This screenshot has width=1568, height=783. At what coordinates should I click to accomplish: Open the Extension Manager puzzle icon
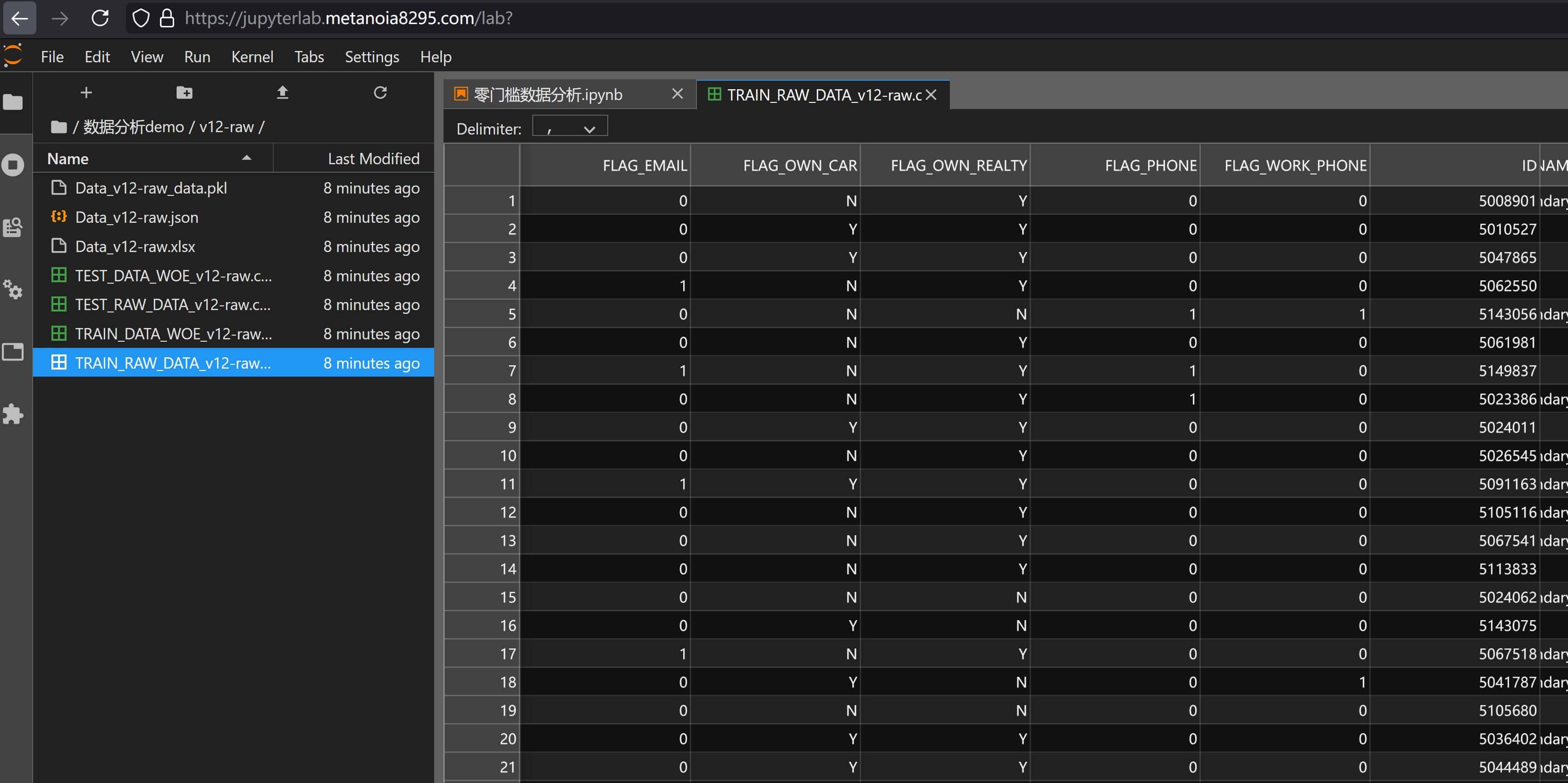pos(13,414)
